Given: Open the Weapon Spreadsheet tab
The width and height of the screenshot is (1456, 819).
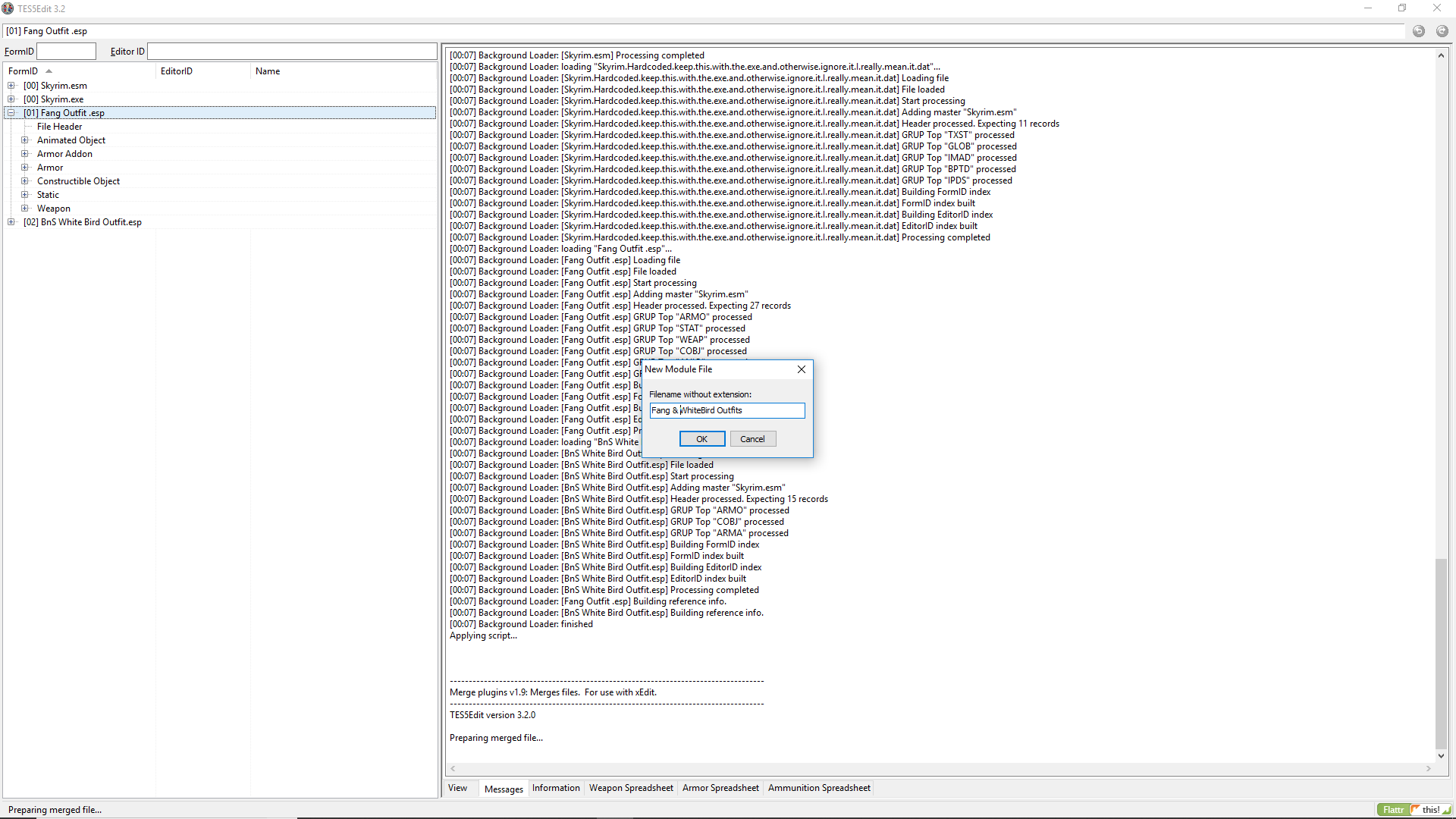Looking at the screenshot, I should pyautogui.click(x=631, y=788).
